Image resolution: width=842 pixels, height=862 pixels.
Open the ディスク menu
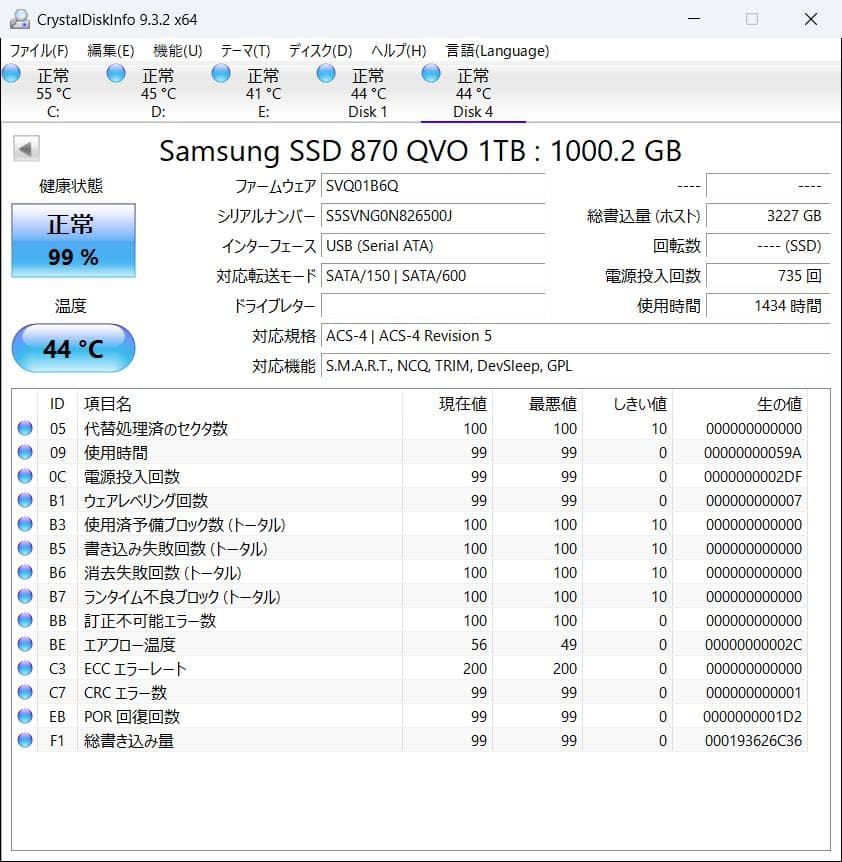tap(318, 50)
